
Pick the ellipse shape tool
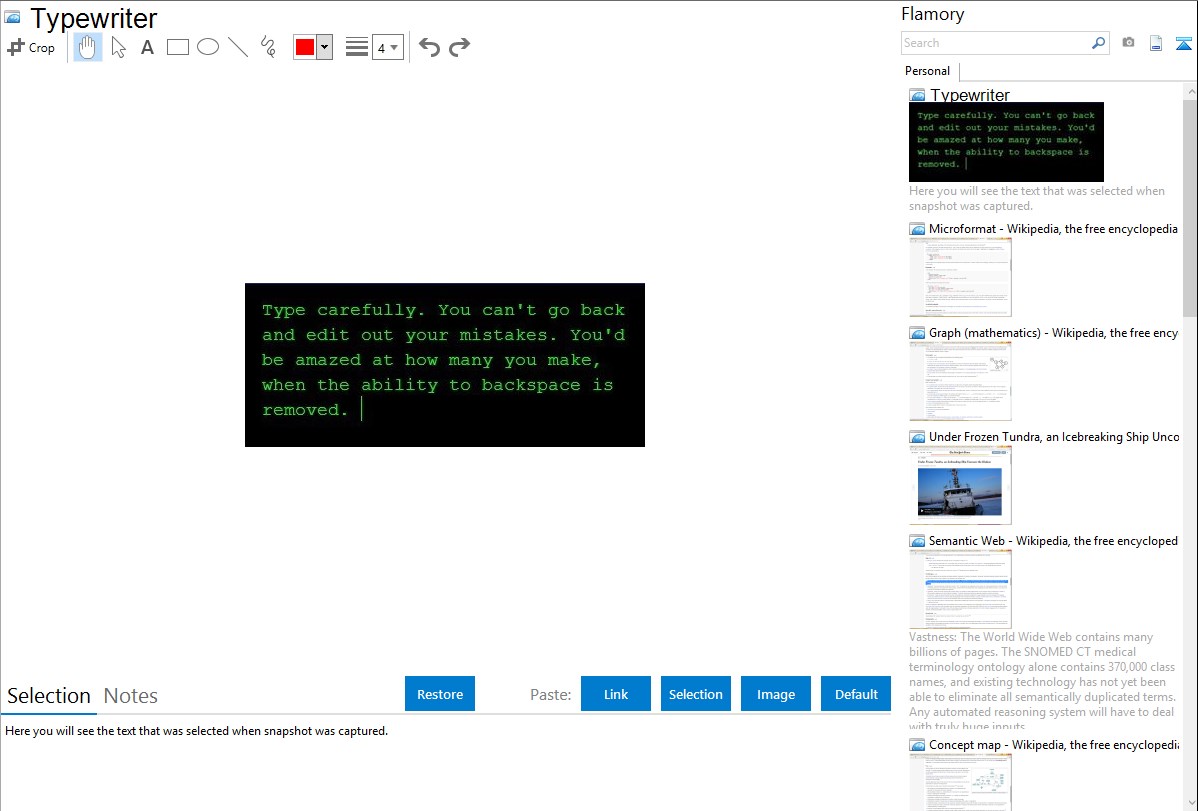pos(208,47)
